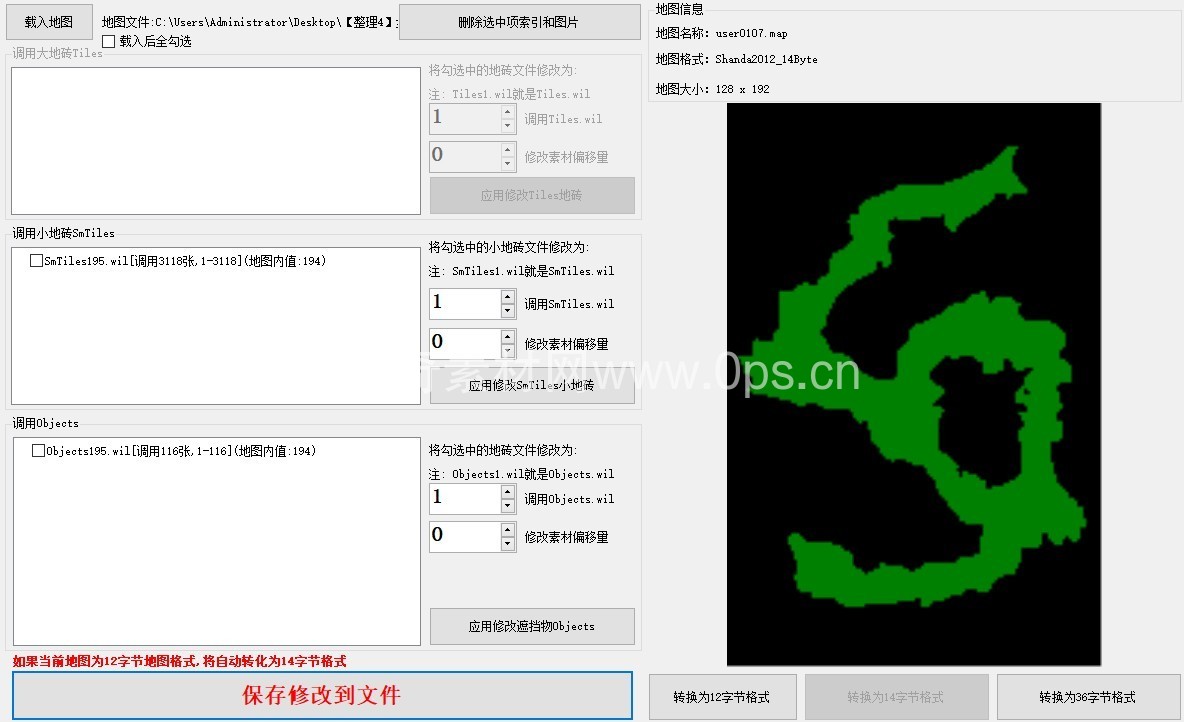Increase SmTiles 修改素材偏移量 with up arrow
1184x722 pixels.
(508, 337)
